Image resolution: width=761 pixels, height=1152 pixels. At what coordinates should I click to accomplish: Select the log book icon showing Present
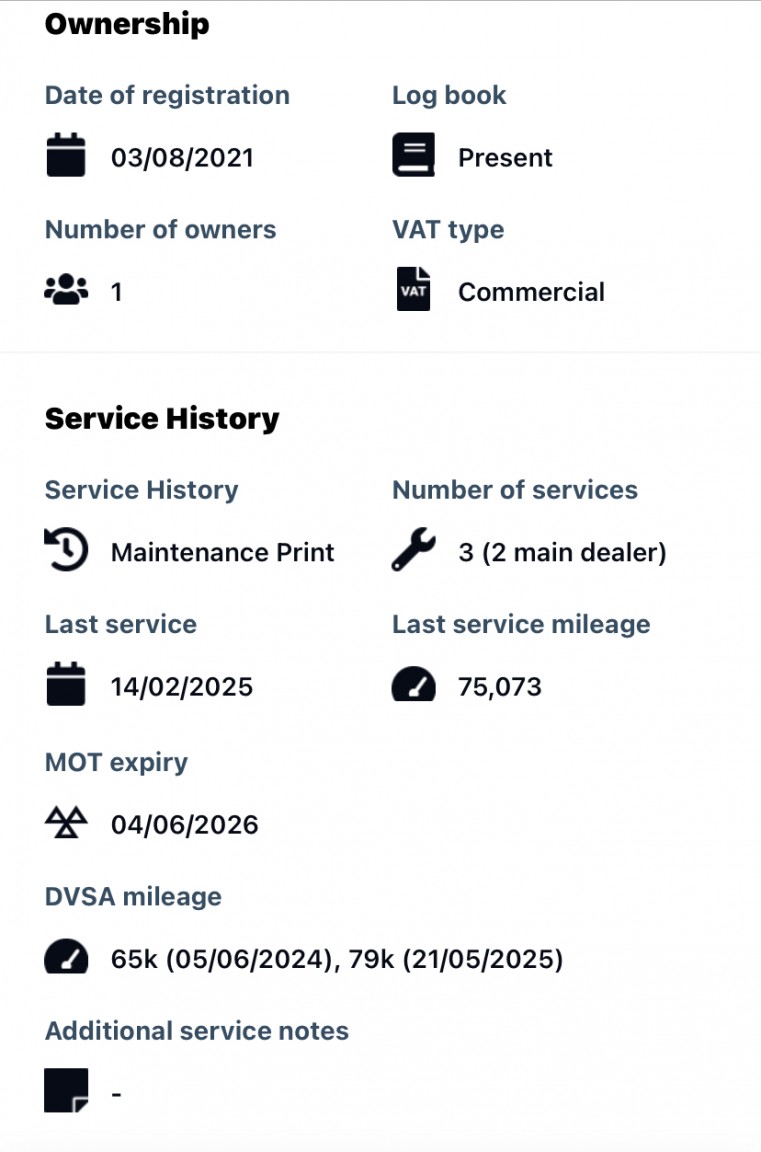(x=412, y=156)
